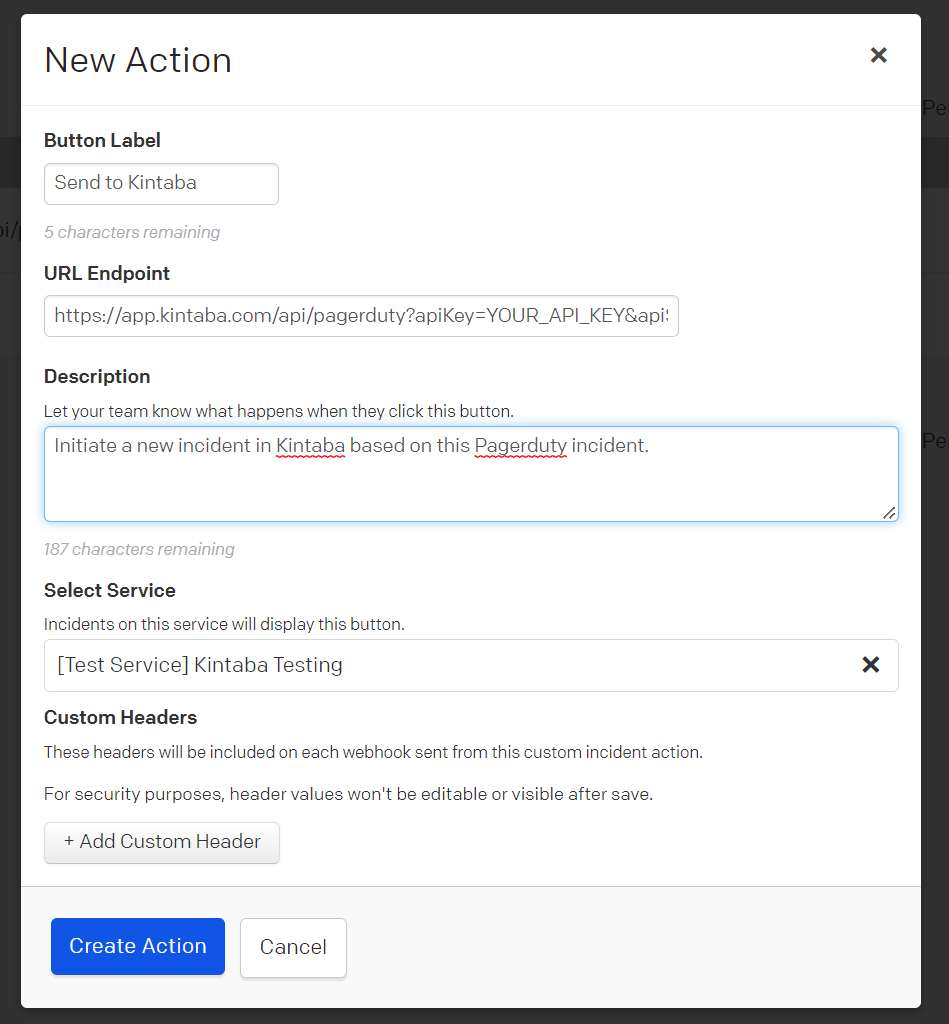
Task: Click the Custom Headers heading
Action: point(120,718)
